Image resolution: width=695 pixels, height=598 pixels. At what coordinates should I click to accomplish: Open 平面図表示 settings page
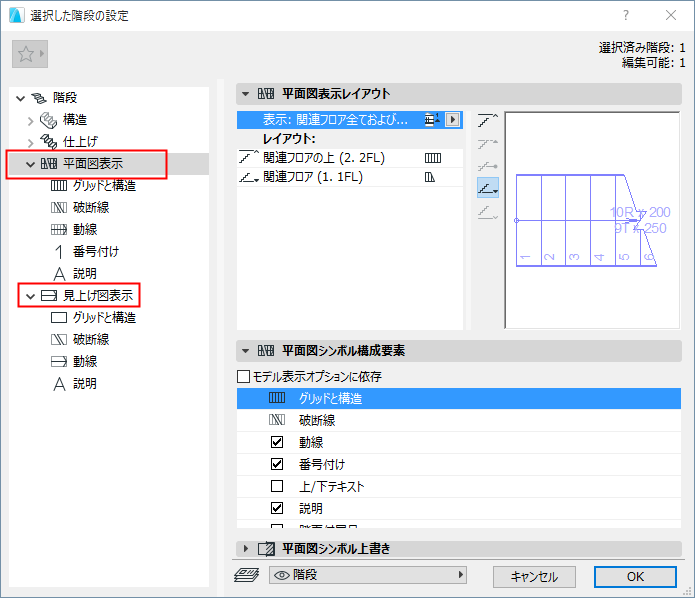(93, 164)
